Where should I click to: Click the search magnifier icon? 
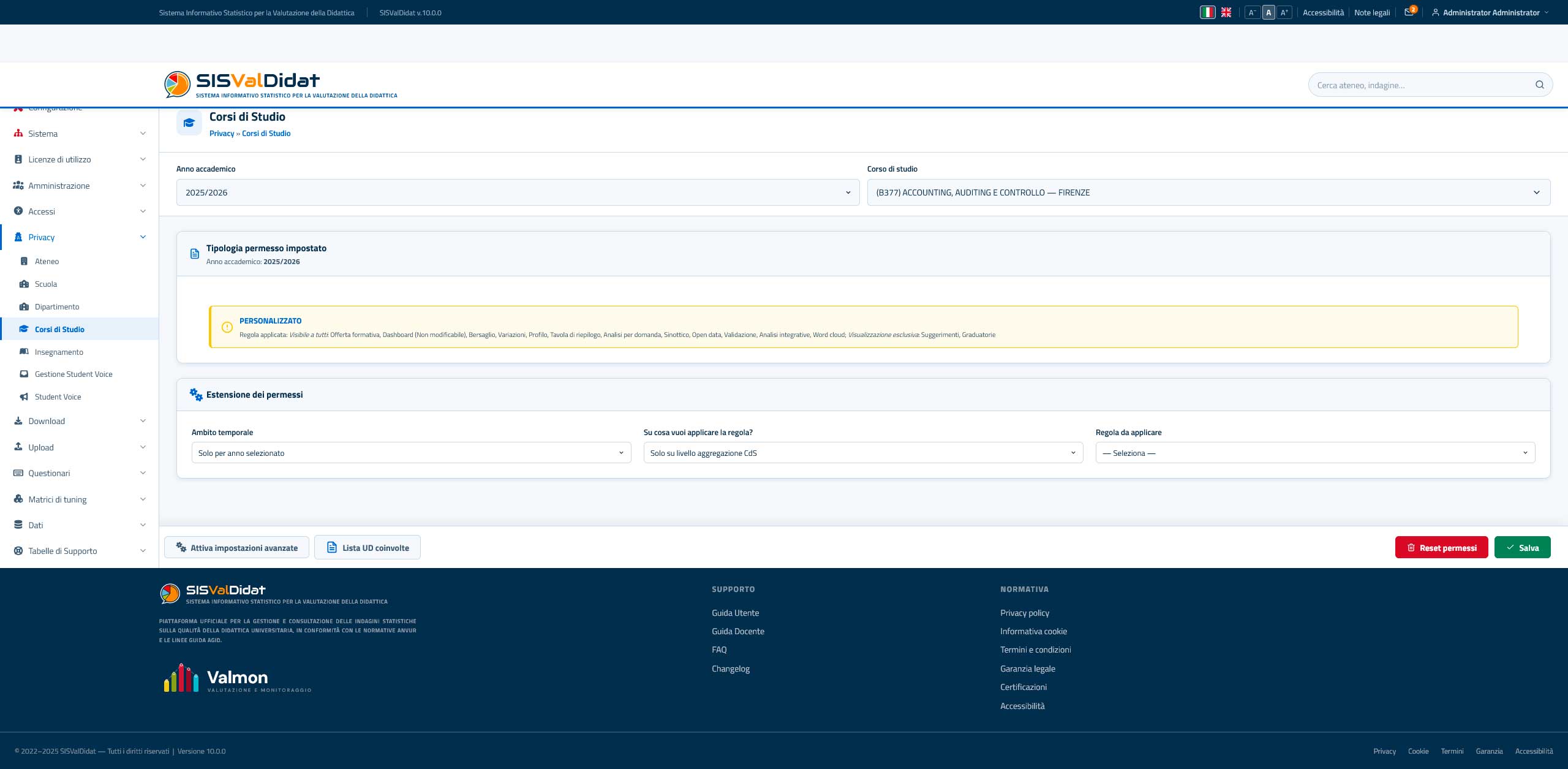1539,85
